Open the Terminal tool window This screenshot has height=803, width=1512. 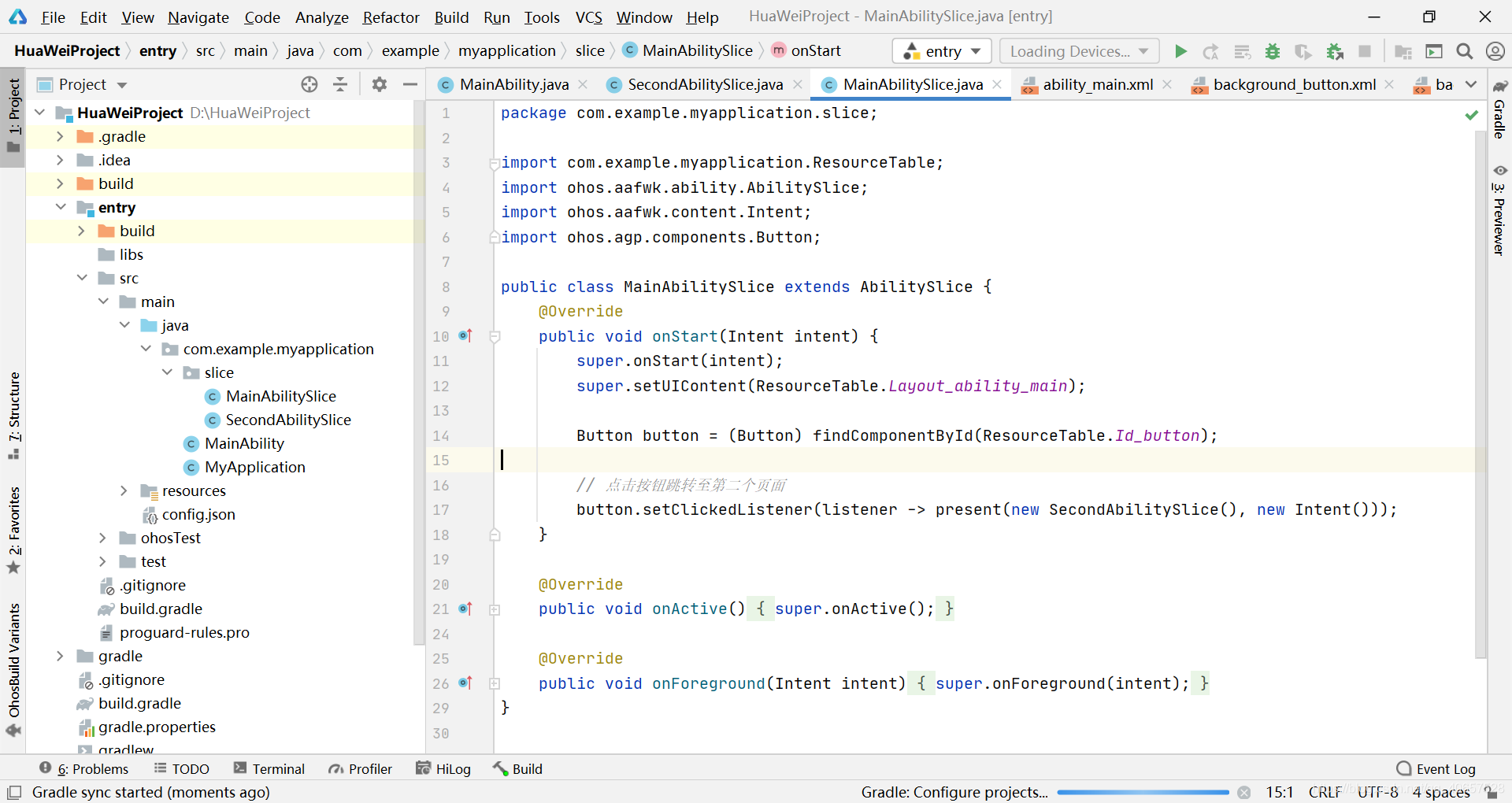(269, 769)
